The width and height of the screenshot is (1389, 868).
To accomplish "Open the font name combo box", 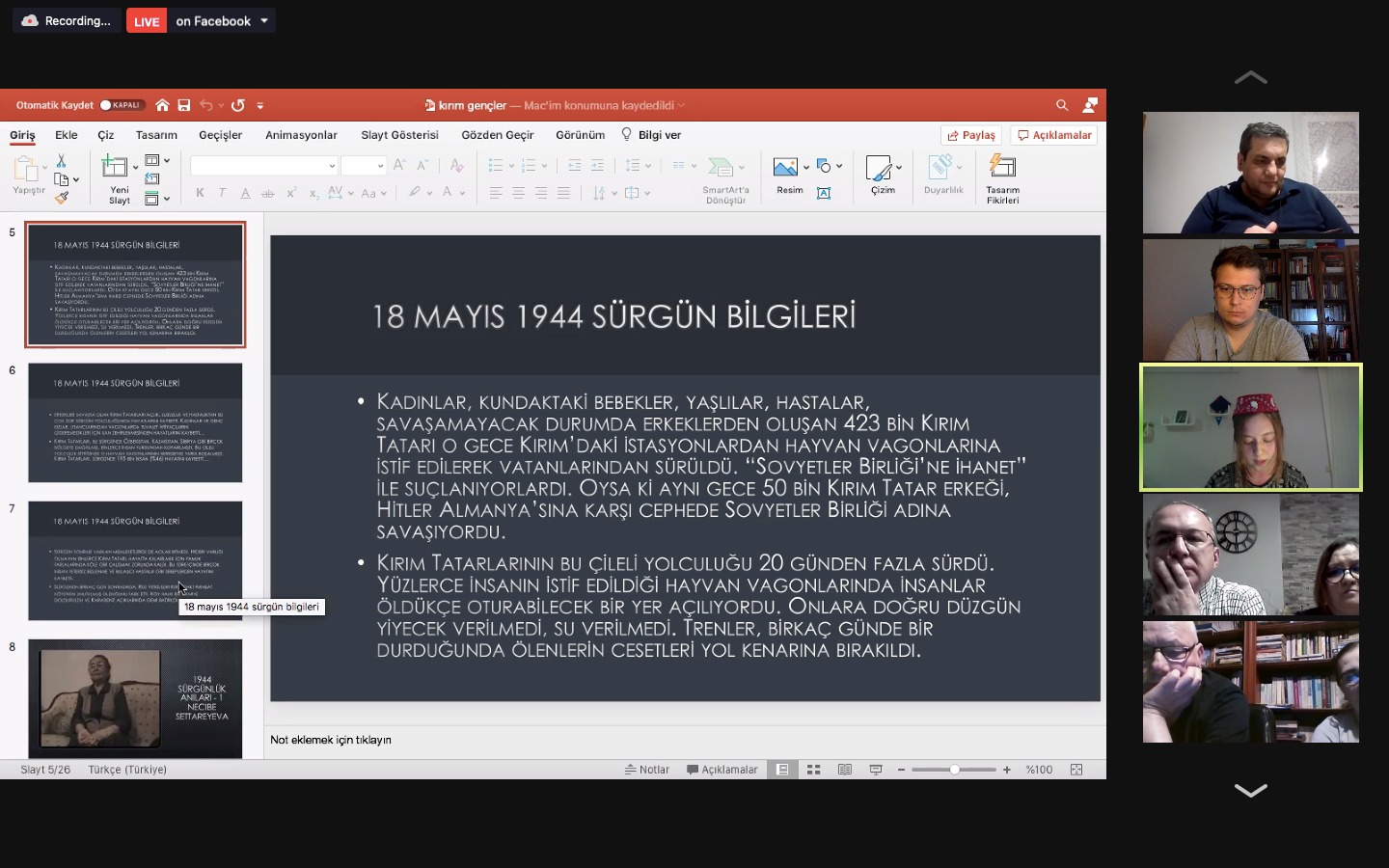I will 263,166.
